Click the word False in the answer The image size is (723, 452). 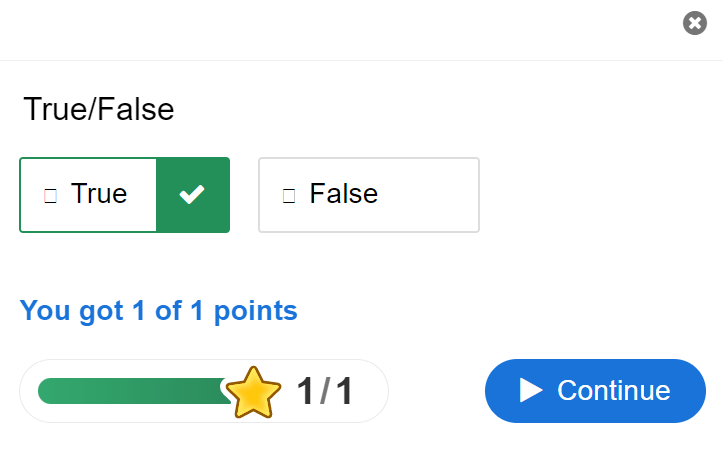click(x=344, y=194)
